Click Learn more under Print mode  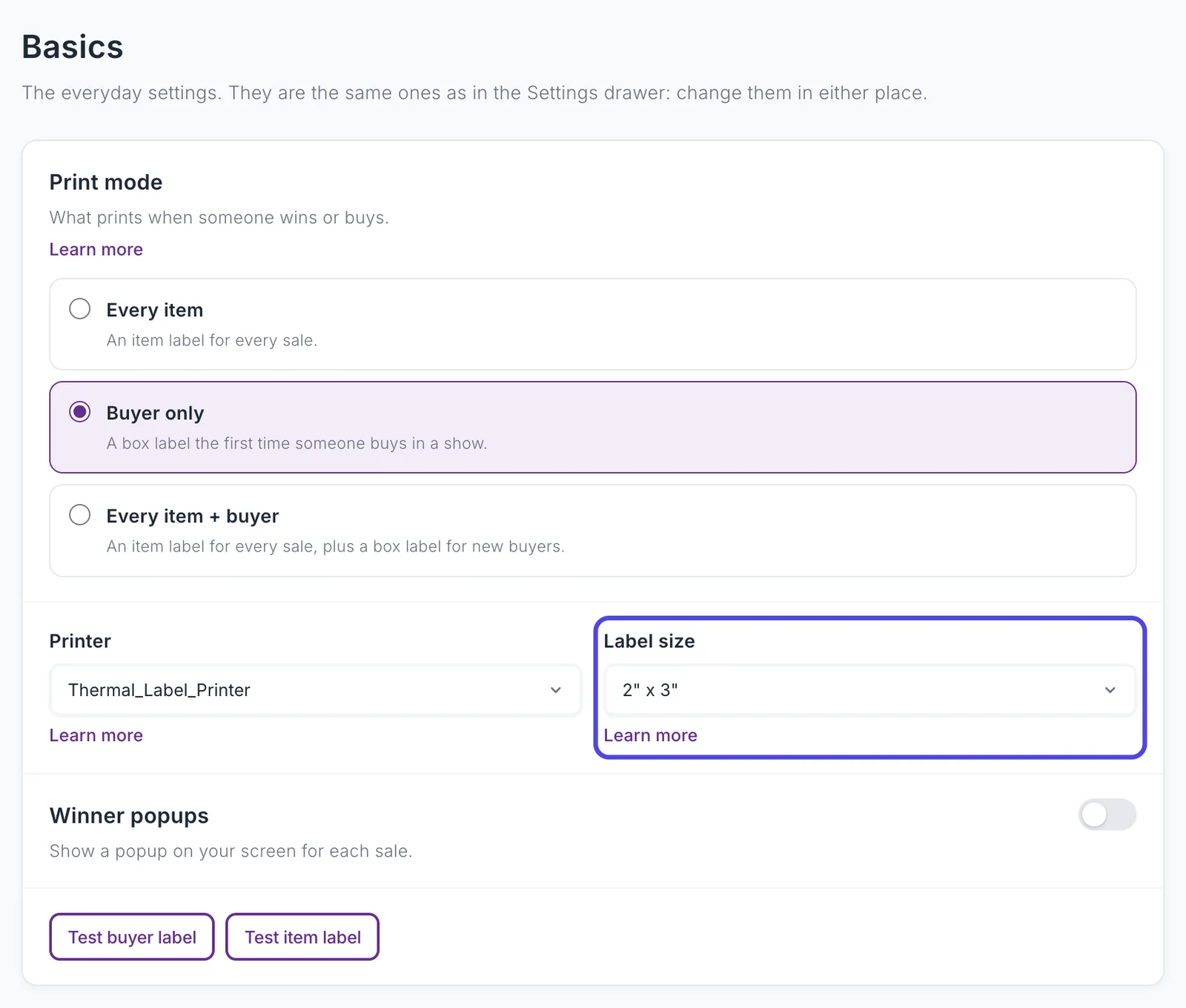tap(96, 250)
